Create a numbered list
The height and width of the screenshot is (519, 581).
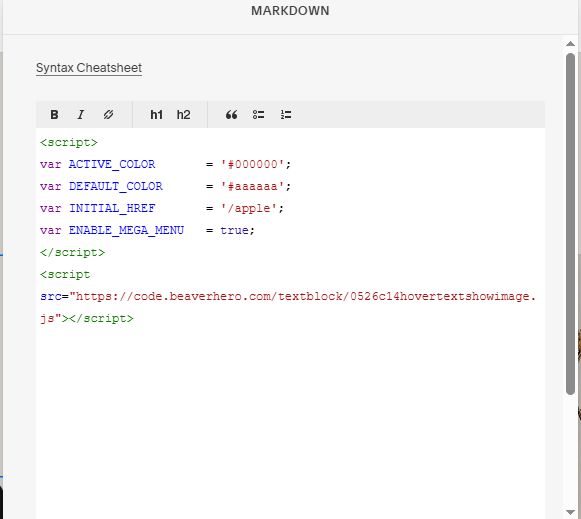pos(286,115)
